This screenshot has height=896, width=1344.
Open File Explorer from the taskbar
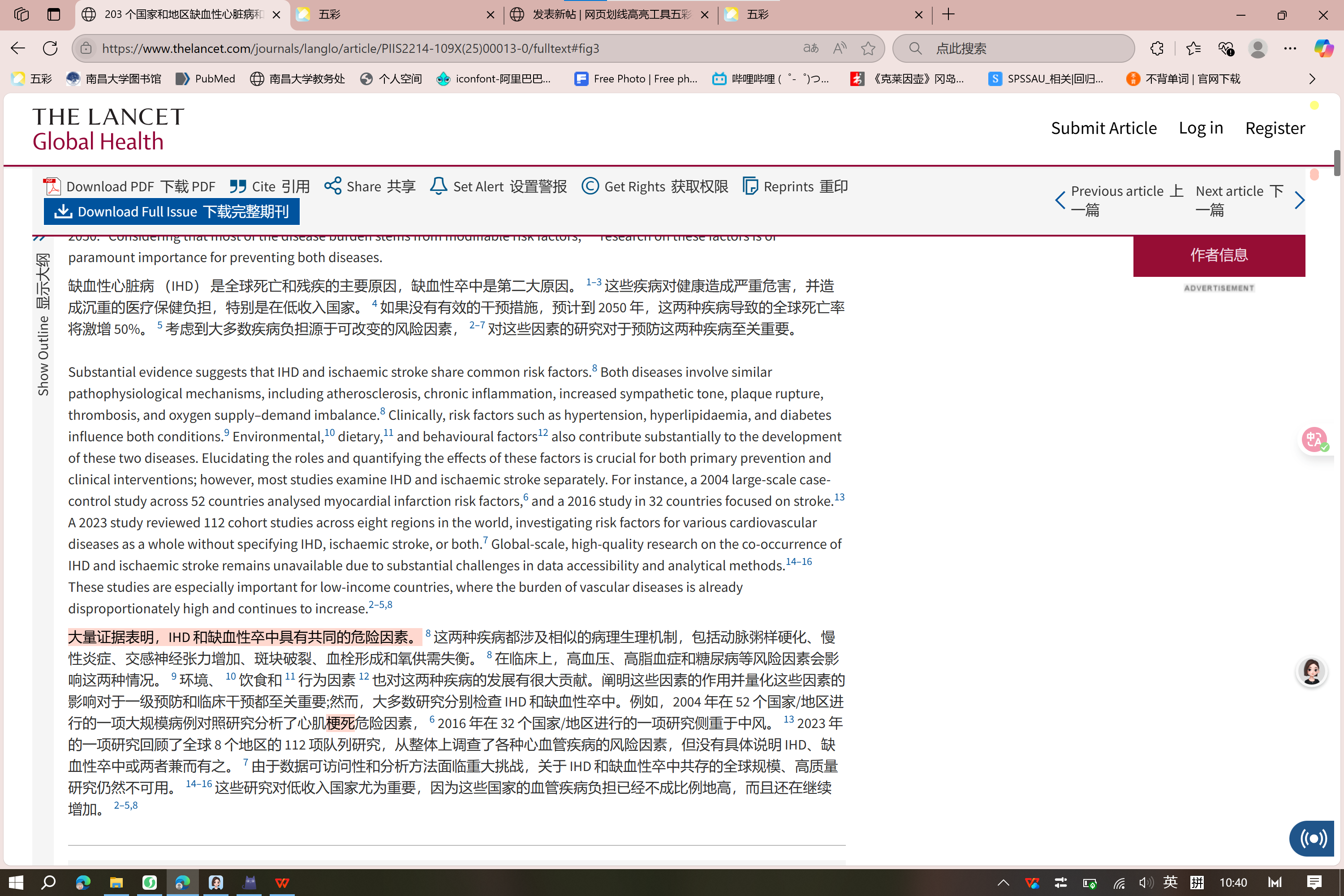[116, 882]
